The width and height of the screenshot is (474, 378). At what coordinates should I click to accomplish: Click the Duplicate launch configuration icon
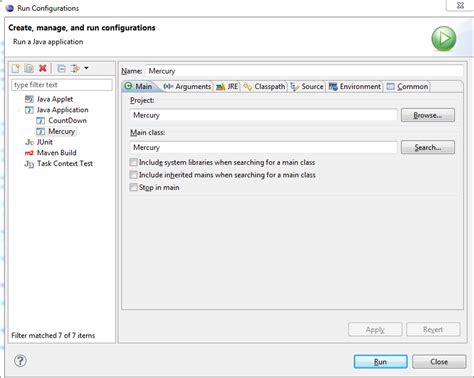point(29,68)
